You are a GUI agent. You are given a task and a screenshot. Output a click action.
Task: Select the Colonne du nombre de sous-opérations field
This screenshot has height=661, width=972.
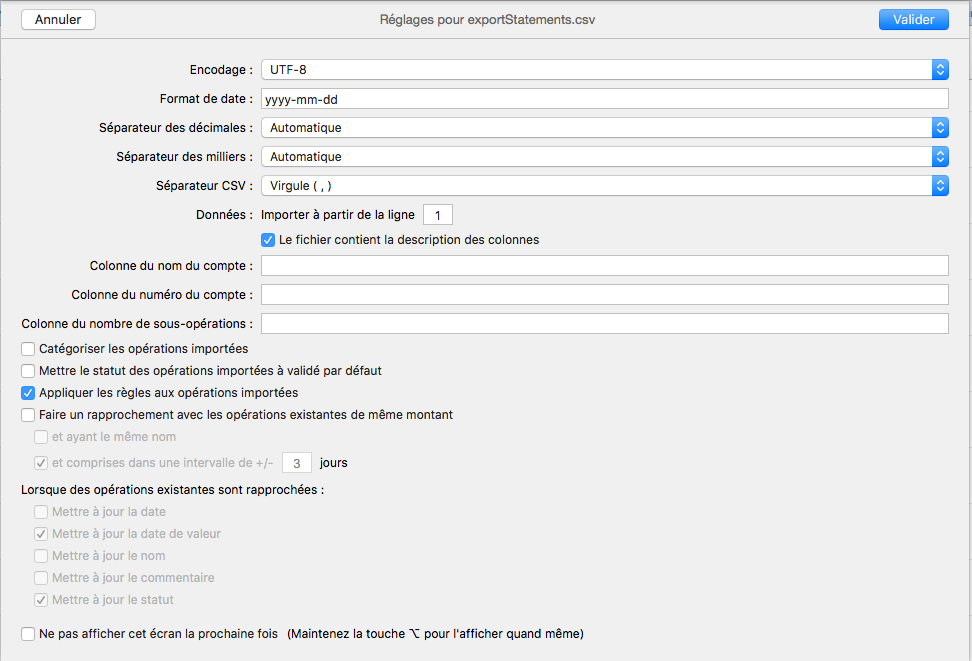pos(604,323)
